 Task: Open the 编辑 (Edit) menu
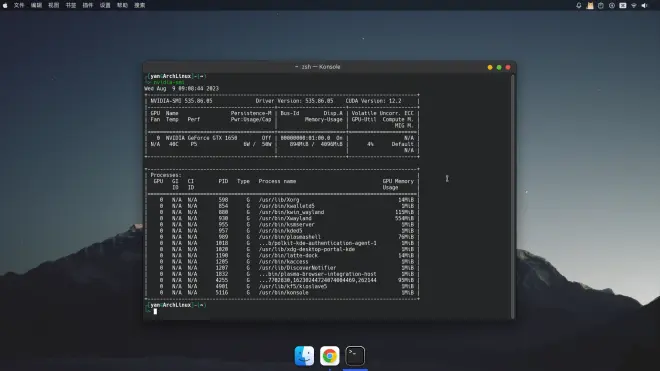tap(36, 5)
